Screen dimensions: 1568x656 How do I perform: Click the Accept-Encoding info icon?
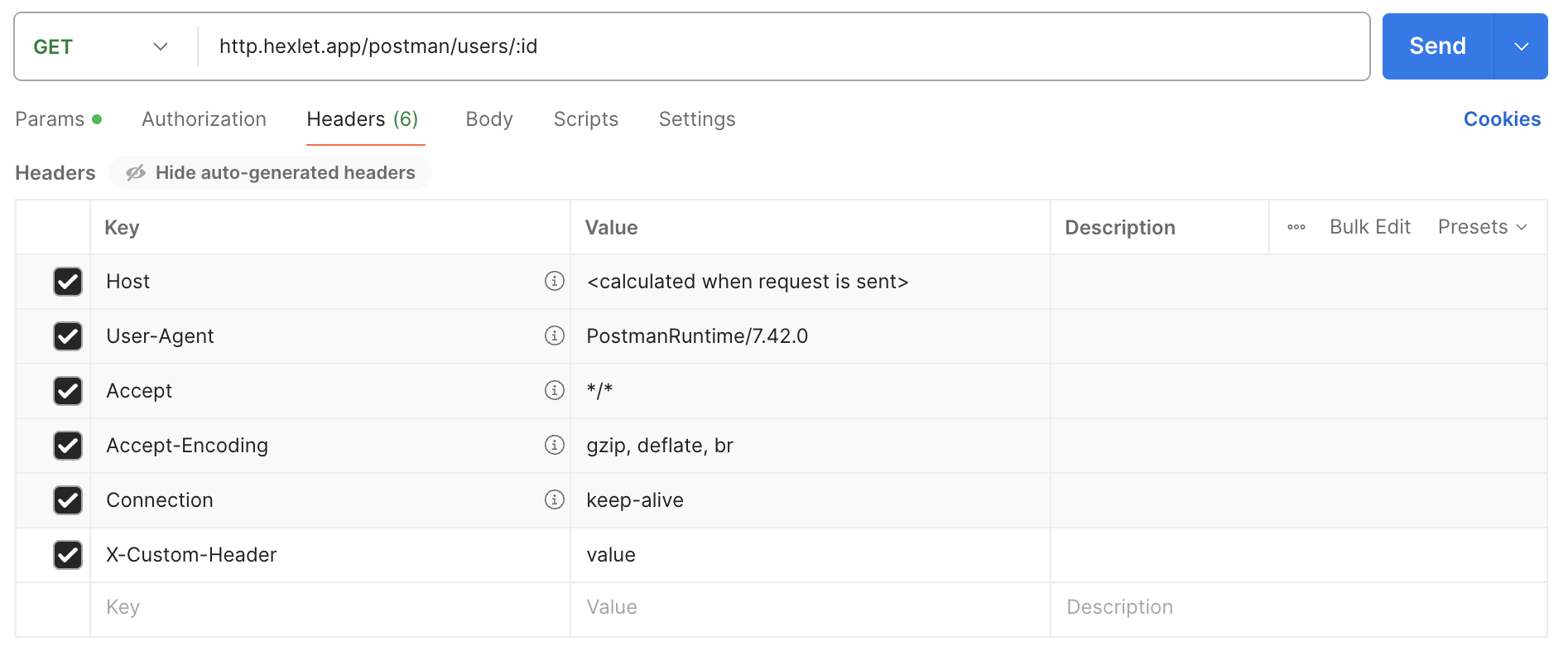(x=554, y=446)
